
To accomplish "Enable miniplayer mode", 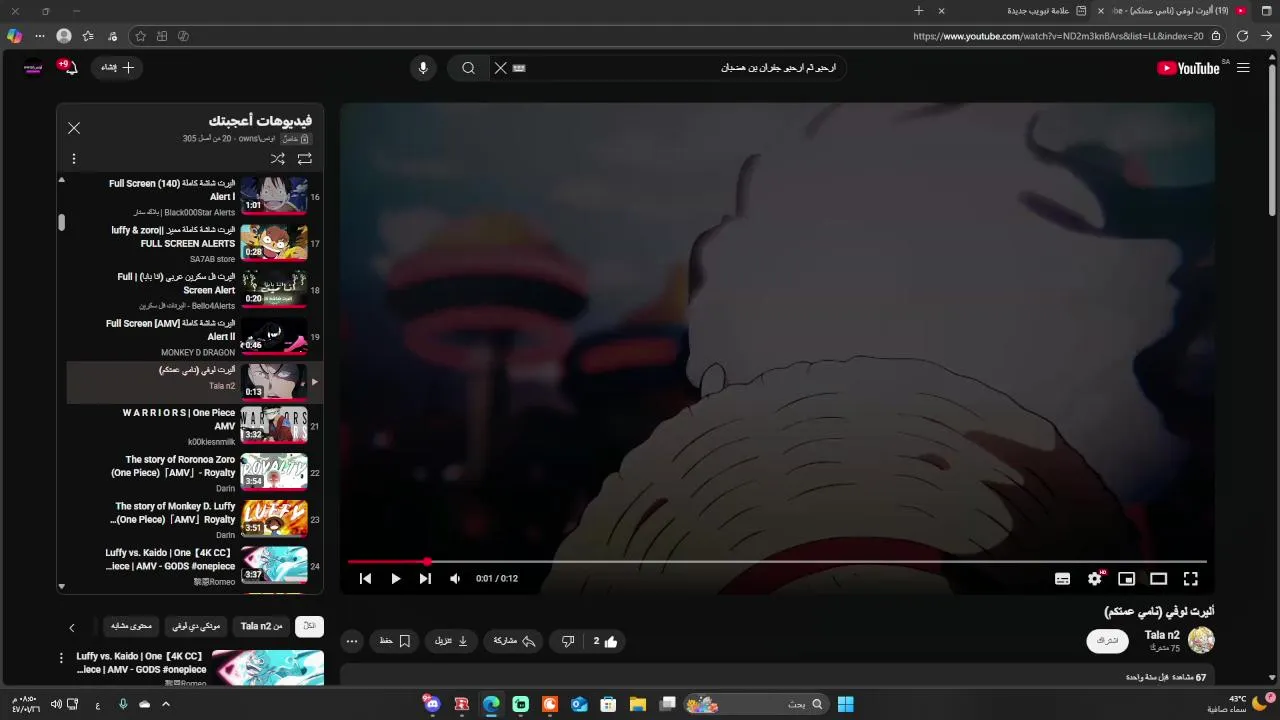I will pos(1127,578).
